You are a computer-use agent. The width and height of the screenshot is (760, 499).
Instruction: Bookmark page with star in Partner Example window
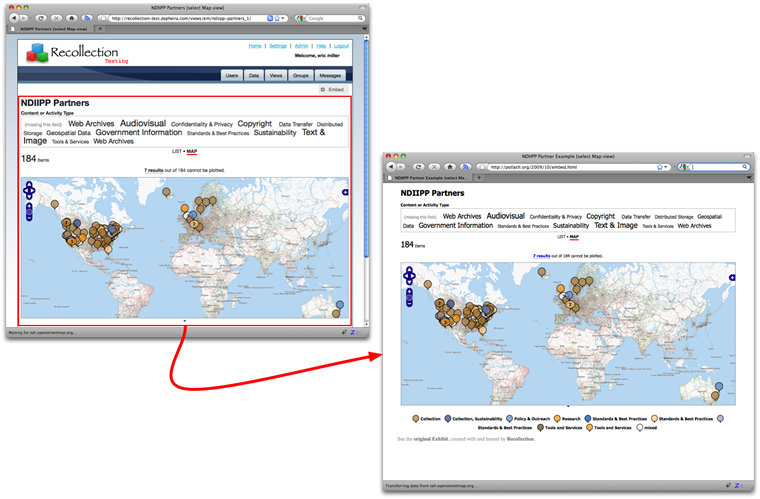tap(659, 167)
